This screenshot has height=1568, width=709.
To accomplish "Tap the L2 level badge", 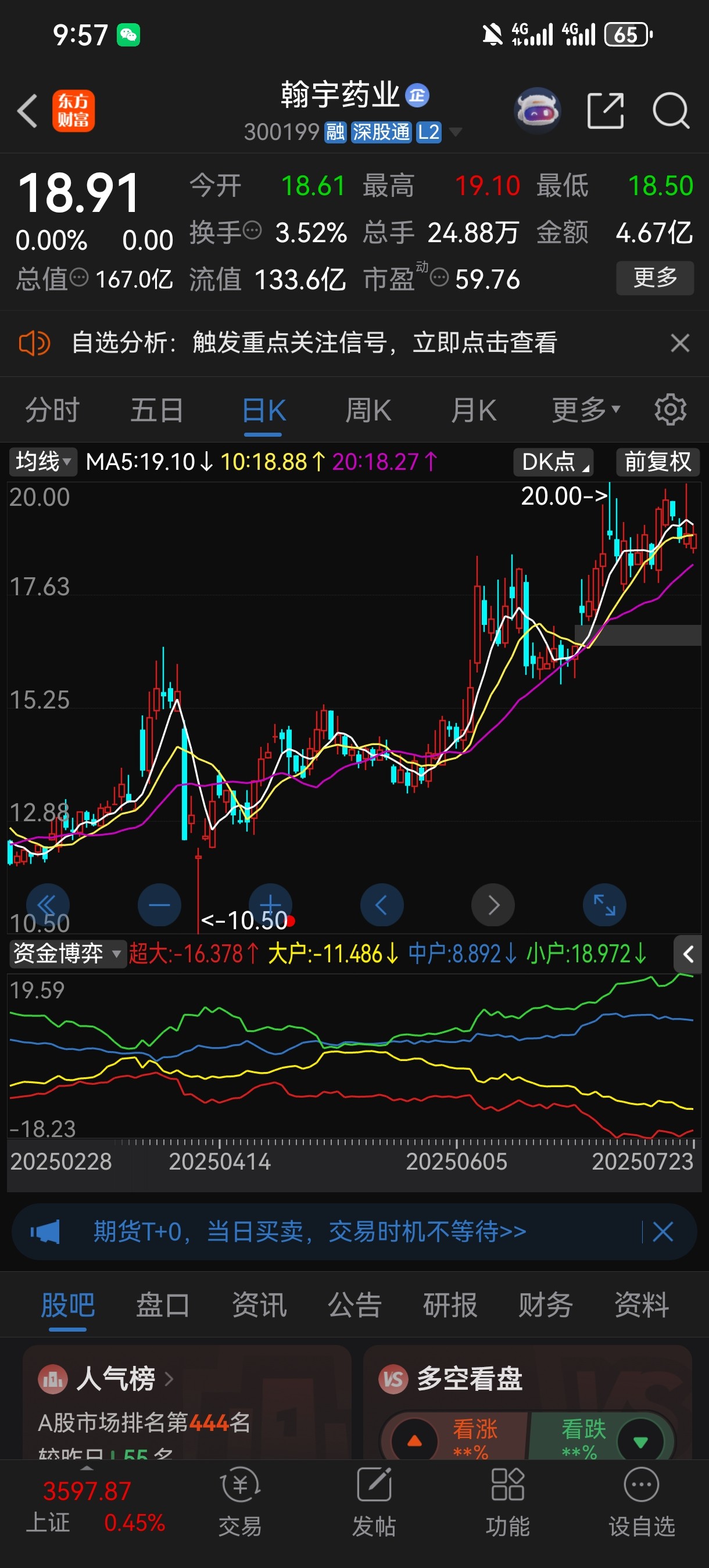I will 429,132.
